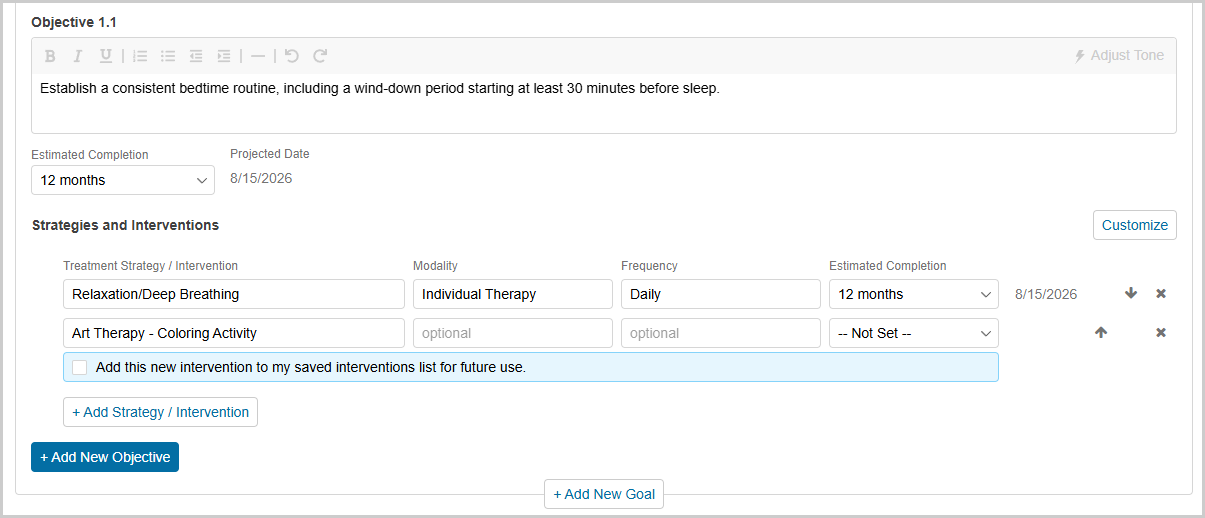Toggle bold formatting in Objective 1.1 editor
This screenshot has height=518, width=1205.
[x=50, y=56]
